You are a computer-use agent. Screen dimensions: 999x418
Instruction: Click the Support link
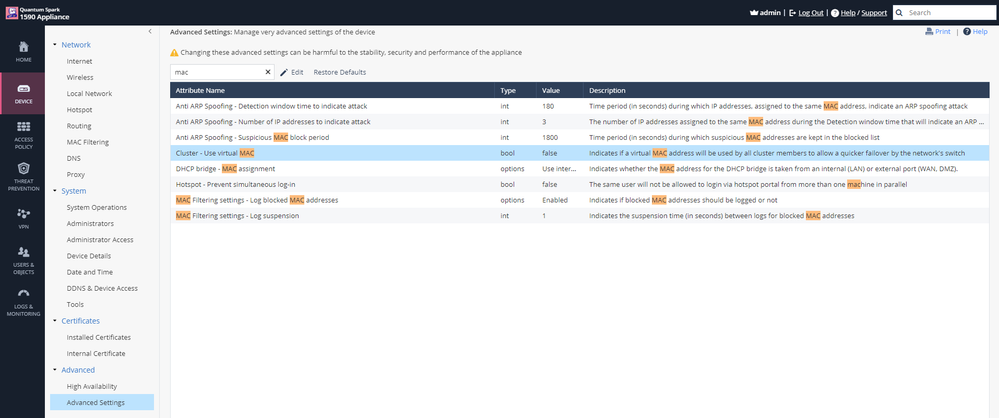[x=874, y=13]
